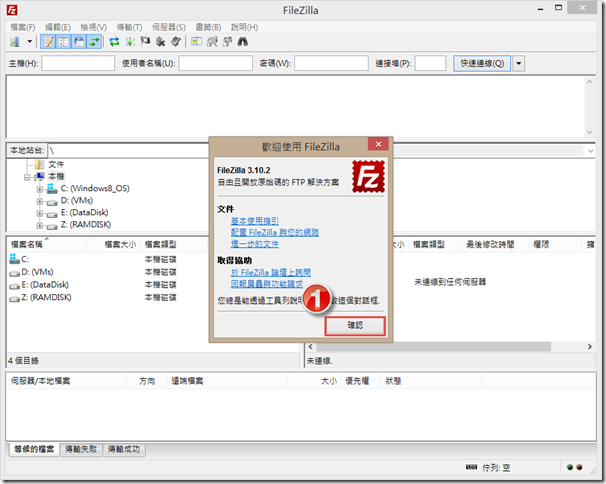Click the message log scroll-up arrow
This screenshot has height=484, width=606.
tap(589, 82)
